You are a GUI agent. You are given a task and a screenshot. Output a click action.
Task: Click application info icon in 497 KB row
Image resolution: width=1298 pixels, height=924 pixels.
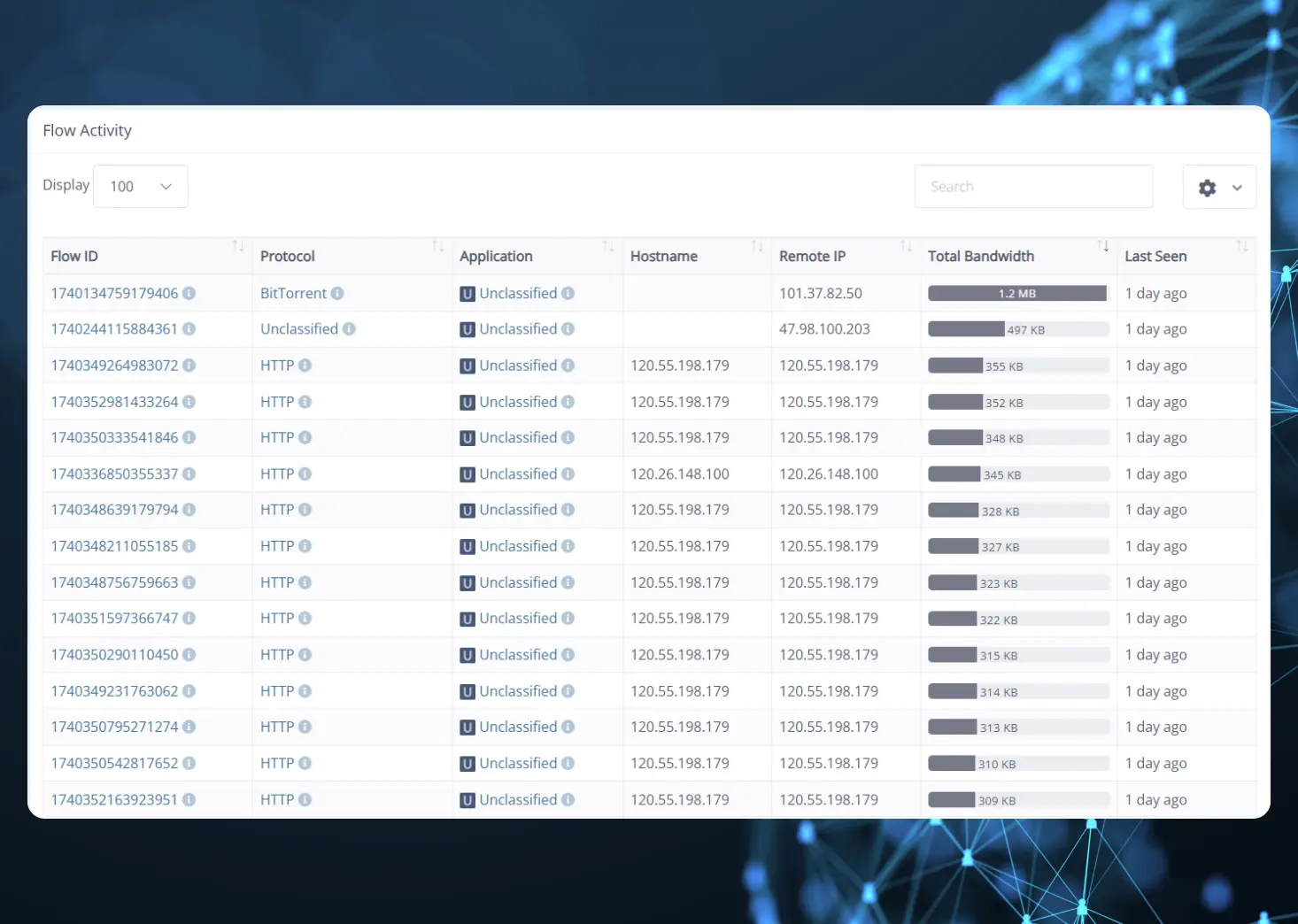coord(568,329)
